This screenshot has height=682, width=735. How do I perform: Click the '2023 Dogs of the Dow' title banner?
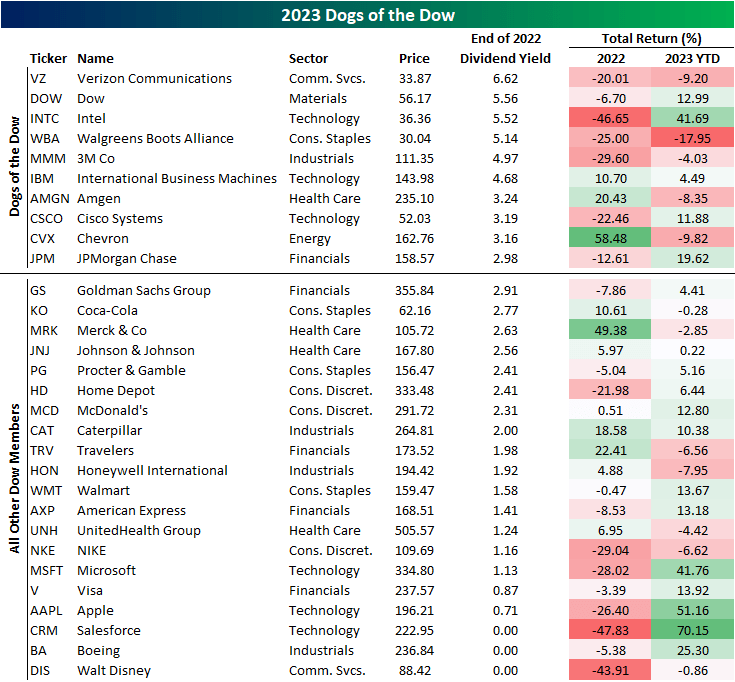pyautogui.click(x=367, y=15)
